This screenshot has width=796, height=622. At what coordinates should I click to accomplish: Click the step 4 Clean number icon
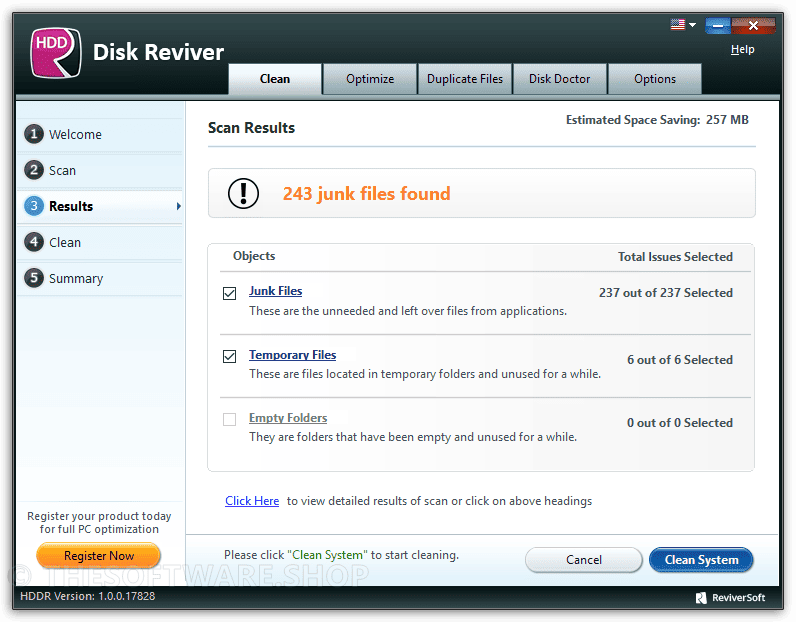point(34,242)
